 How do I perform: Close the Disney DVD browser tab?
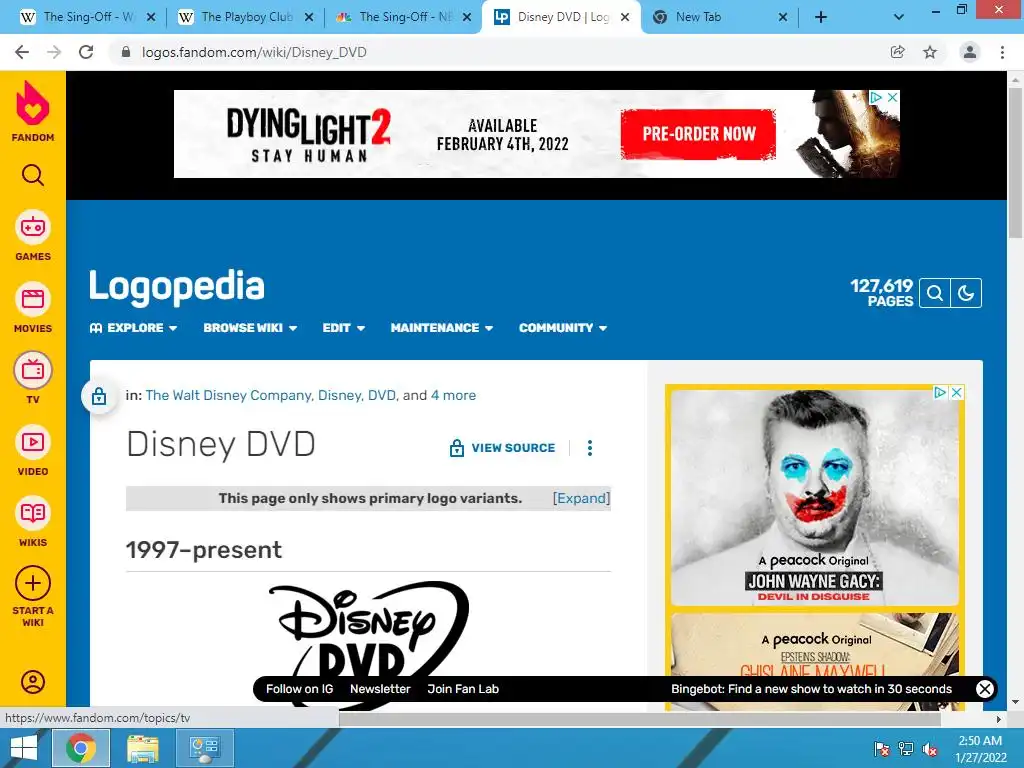625,18
